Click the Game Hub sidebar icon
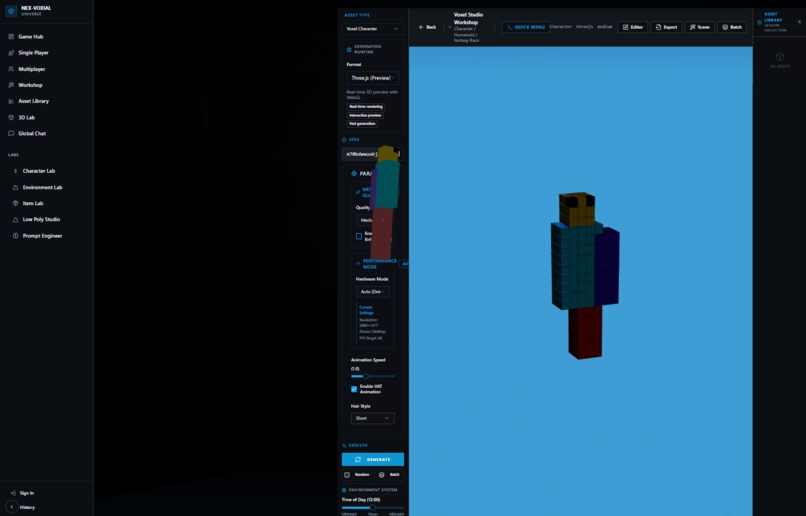This screenshot has height=516, width=806. (11, 36)
